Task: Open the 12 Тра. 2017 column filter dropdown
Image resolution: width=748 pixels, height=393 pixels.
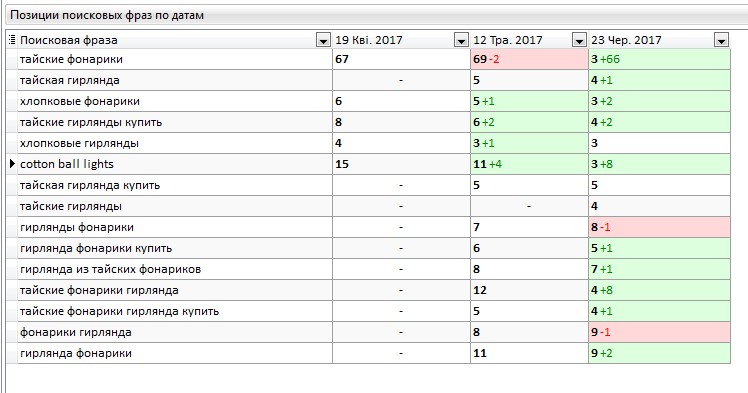Action: (579, 41)
